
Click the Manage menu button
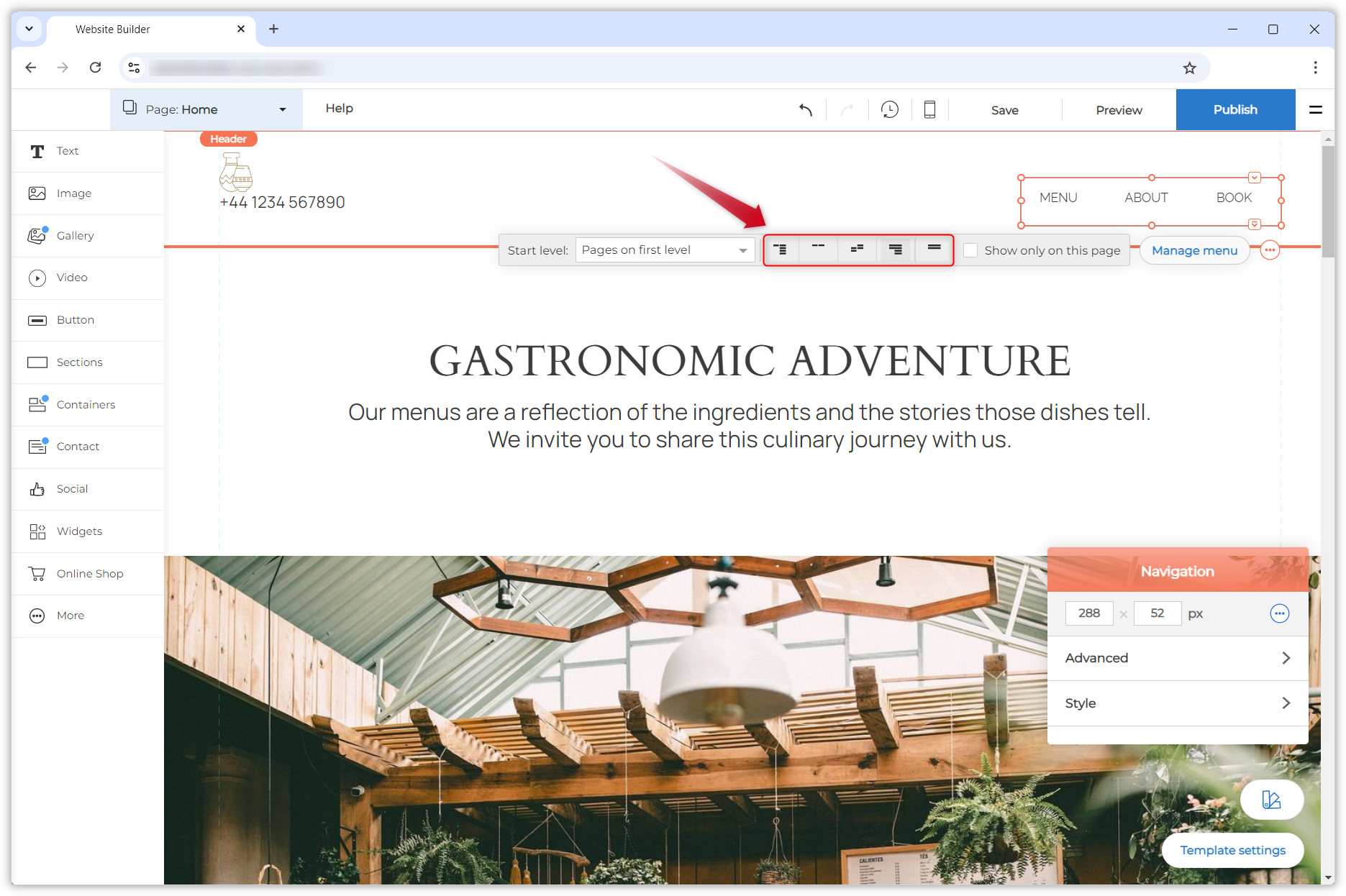[x=1194, y=250]
